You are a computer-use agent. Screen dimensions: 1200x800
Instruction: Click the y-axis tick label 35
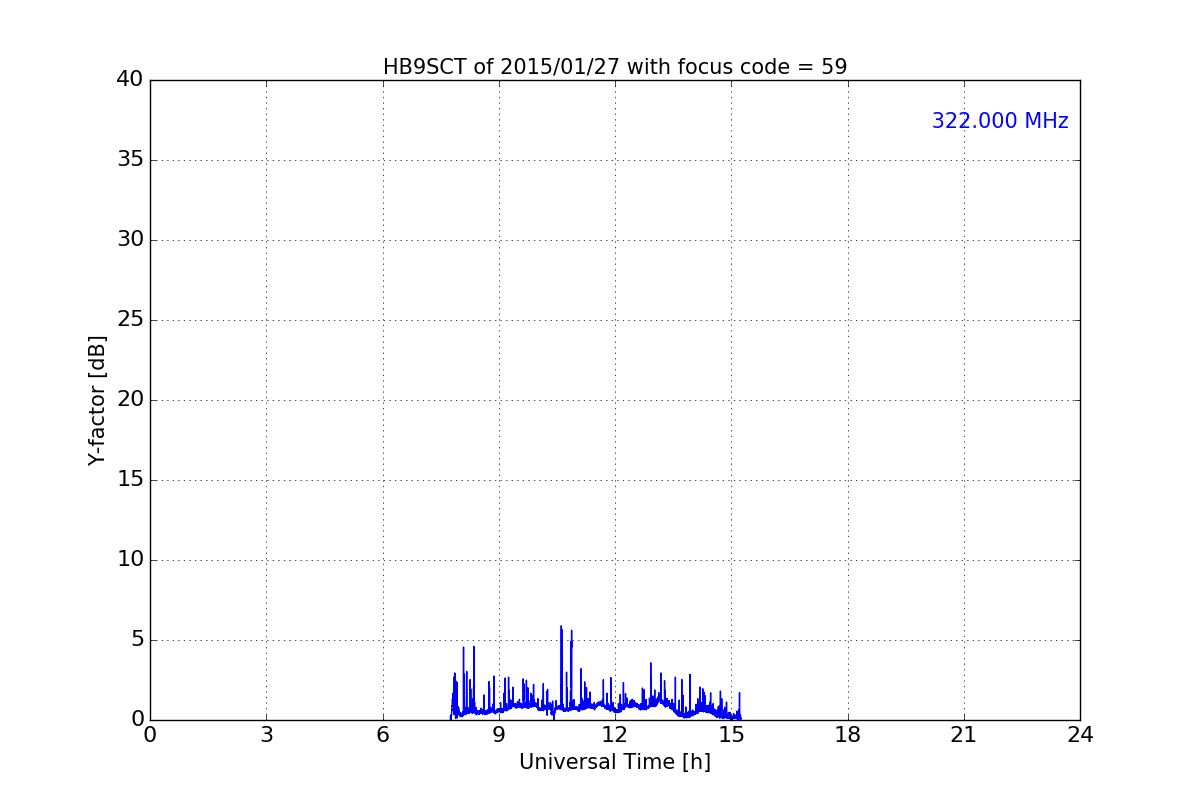[130, 160]
